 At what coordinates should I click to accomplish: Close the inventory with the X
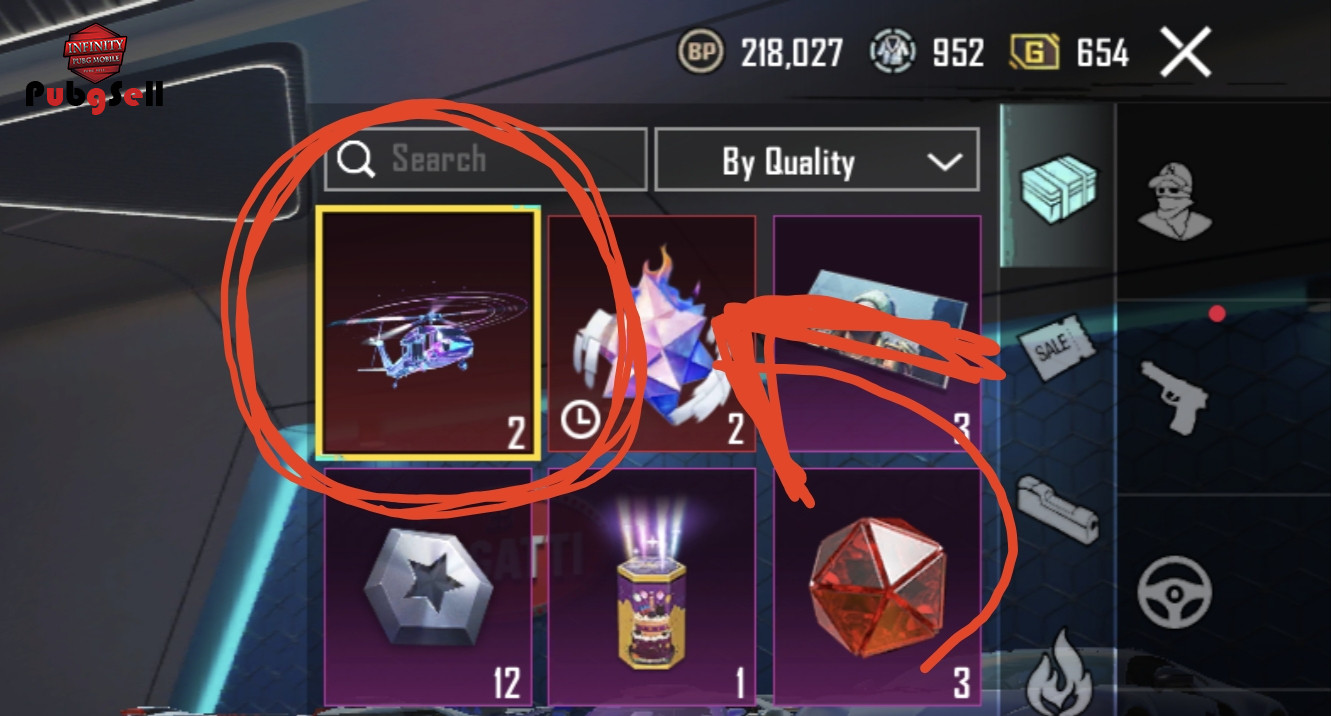[x=1185, y=52]
